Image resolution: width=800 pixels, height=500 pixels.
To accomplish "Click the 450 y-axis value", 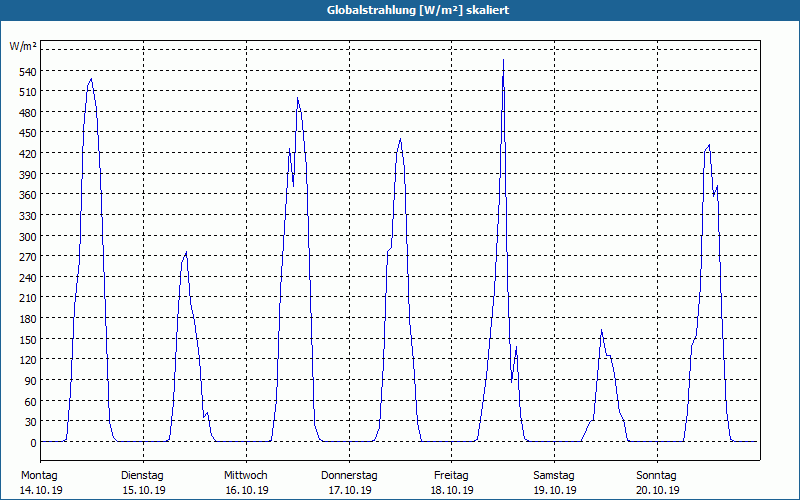I will pyautogui.click(x=28, y=134).
